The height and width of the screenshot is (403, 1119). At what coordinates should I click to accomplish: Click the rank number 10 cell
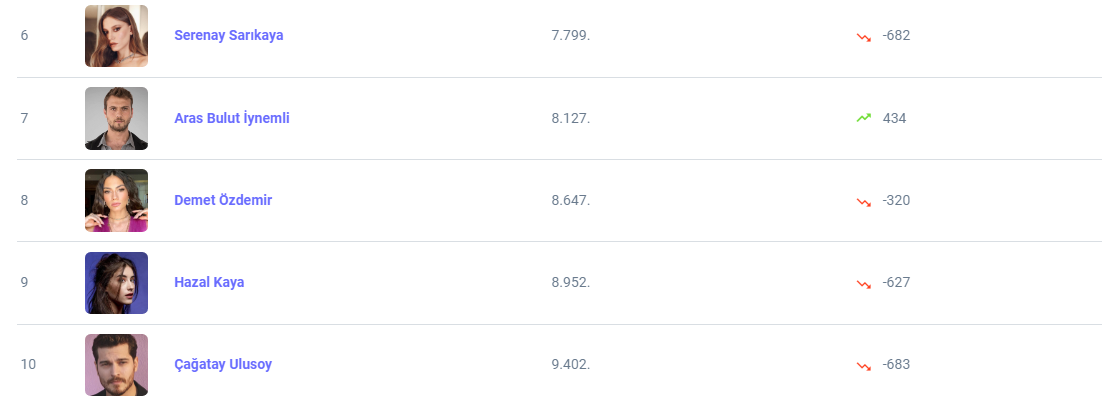click(28, 364)
